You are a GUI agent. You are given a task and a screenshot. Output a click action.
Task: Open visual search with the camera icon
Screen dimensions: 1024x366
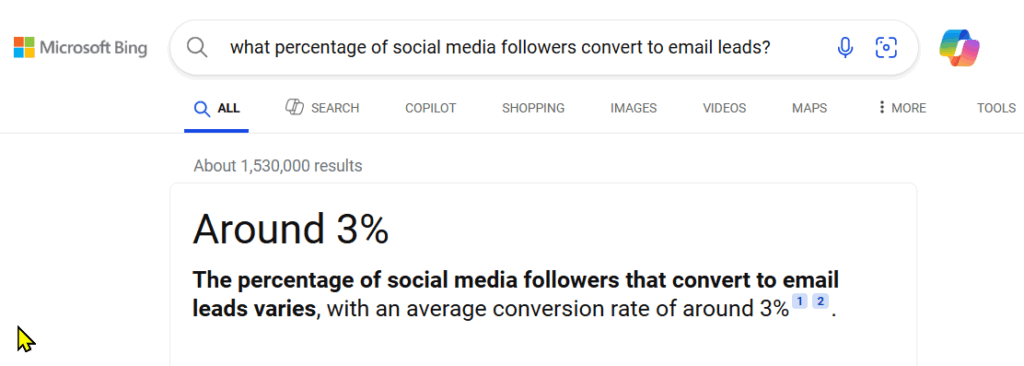coord(886,47)
